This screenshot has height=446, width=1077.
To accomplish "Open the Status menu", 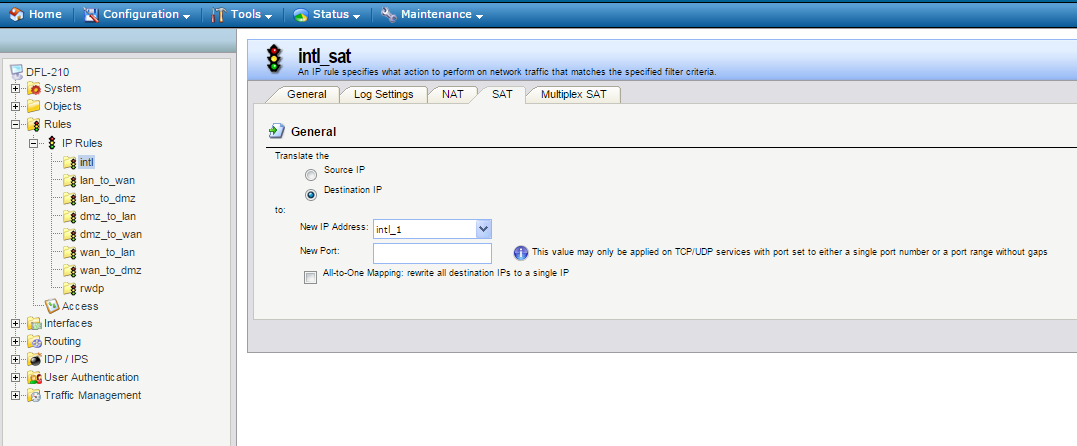I will [326, 14].
